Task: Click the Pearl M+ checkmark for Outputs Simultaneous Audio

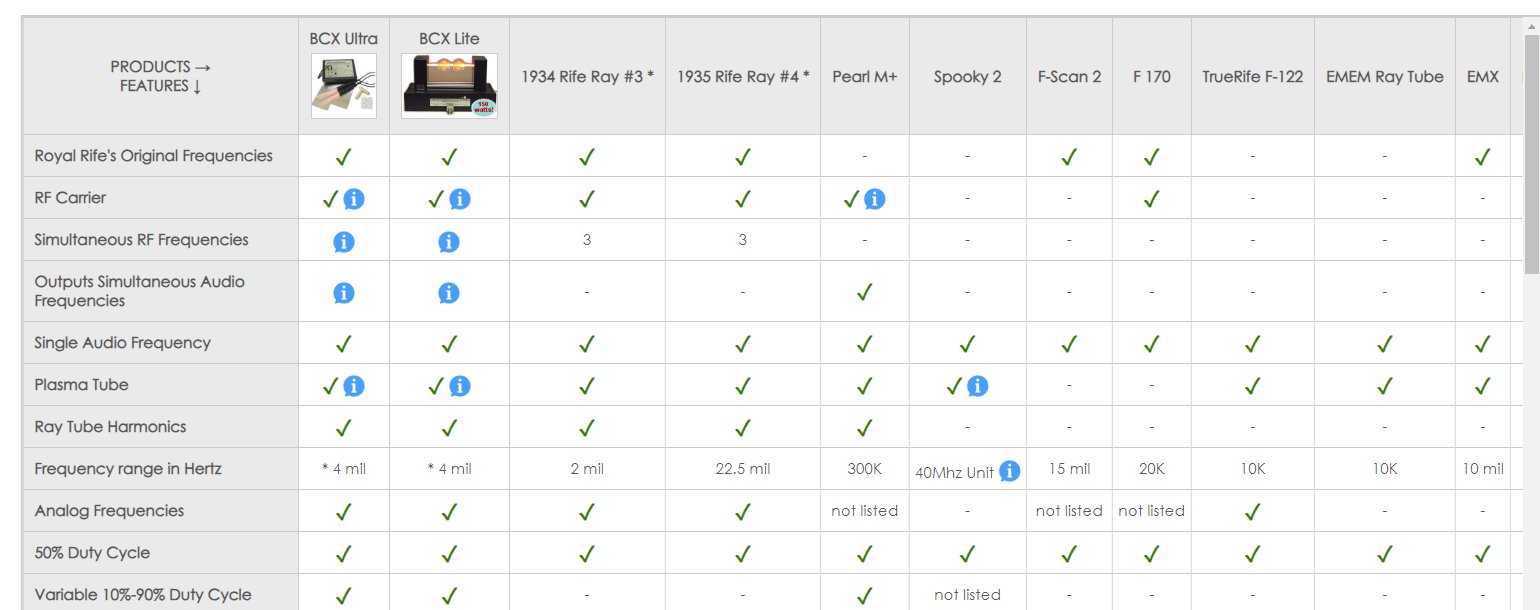Action: click(865, 291)
